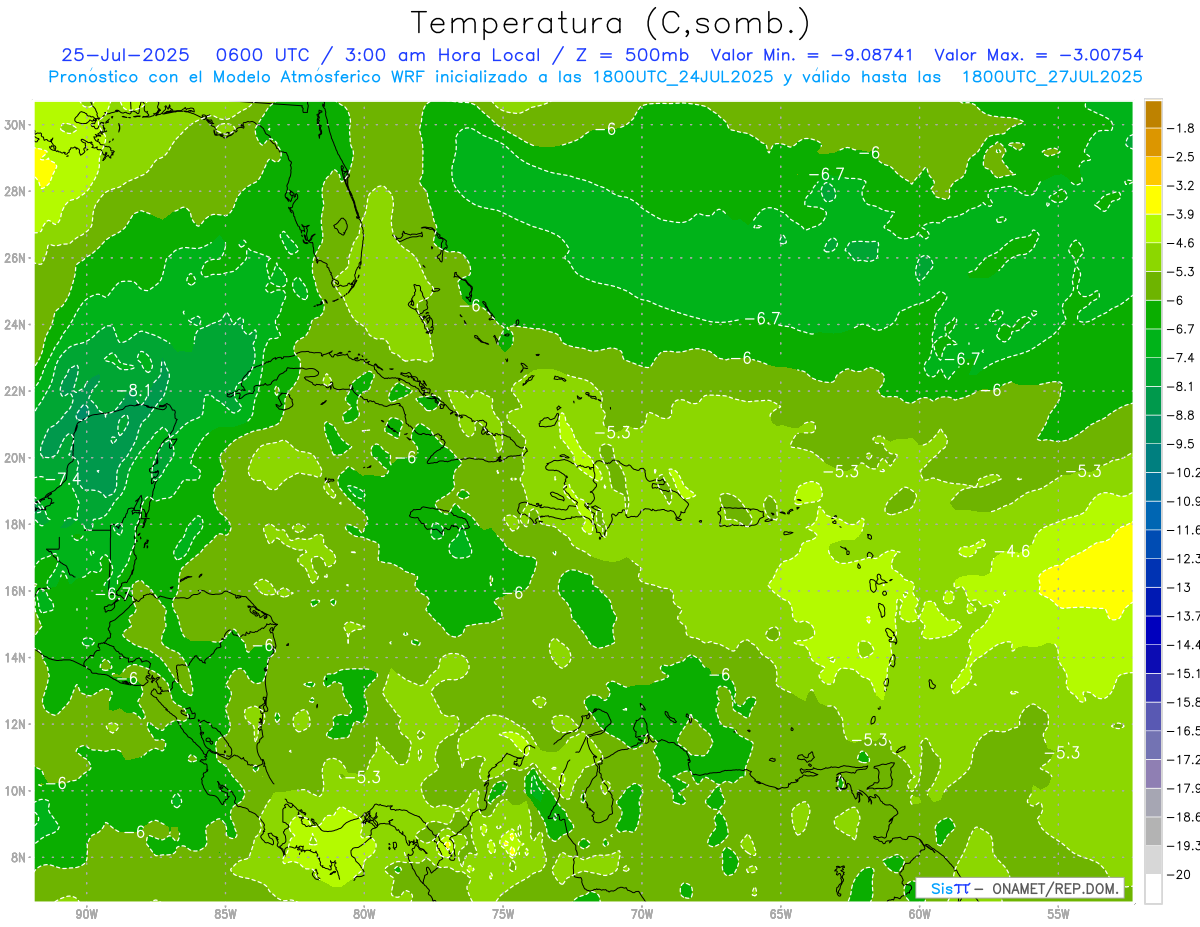This screenshot has height=927, width=1200.
Task: Click the '90W' longitude label
Action: click(x=86, y=915)
